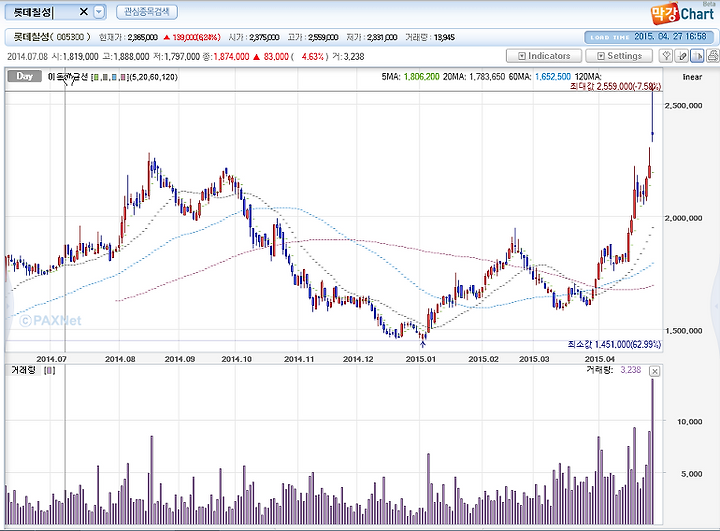Click the 1,500,000 price axis label
The height and width of the screenshot is (531, 720).
(x=684, y=331)
